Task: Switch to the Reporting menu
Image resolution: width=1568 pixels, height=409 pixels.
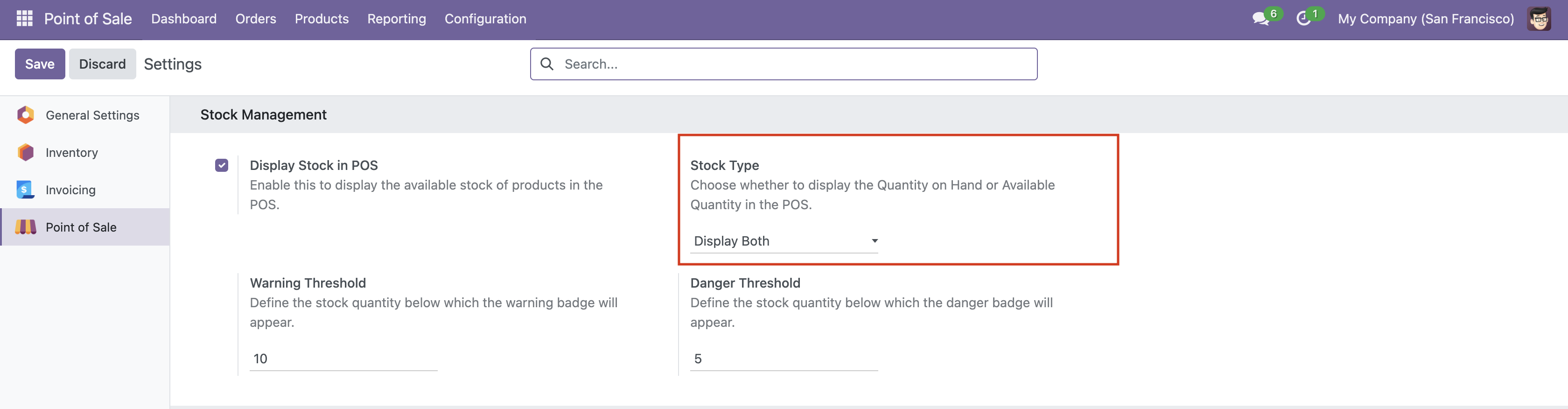Action: point(396,19)
